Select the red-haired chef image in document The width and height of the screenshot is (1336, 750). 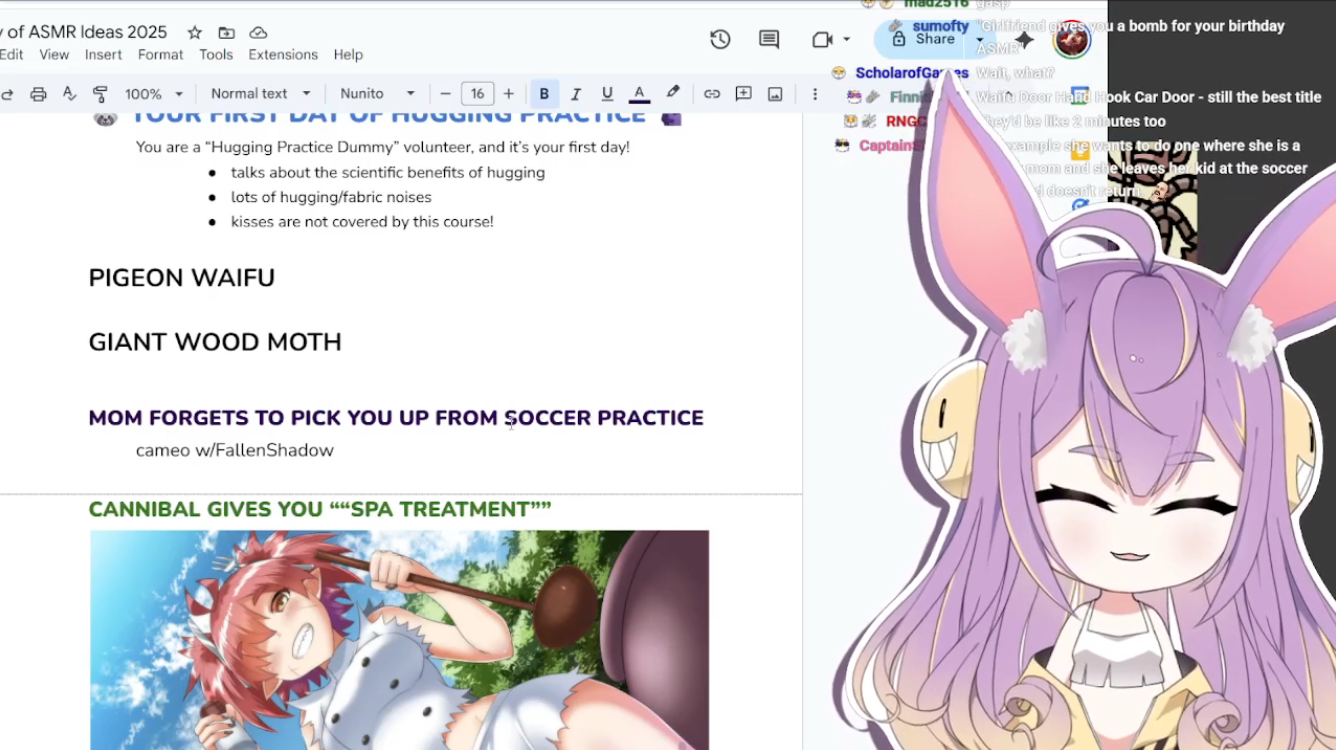[399, 640]
